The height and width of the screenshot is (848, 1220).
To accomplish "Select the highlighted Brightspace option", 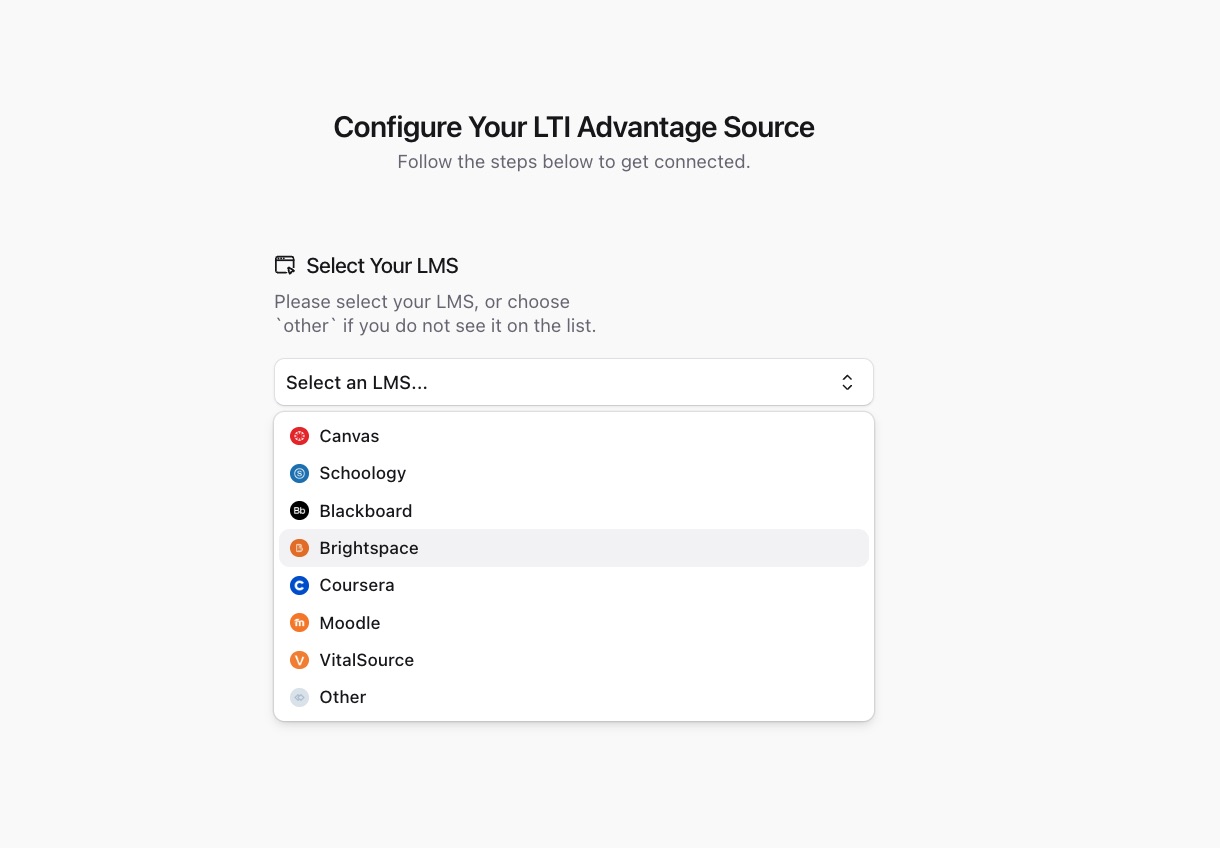I will [574, 548].
